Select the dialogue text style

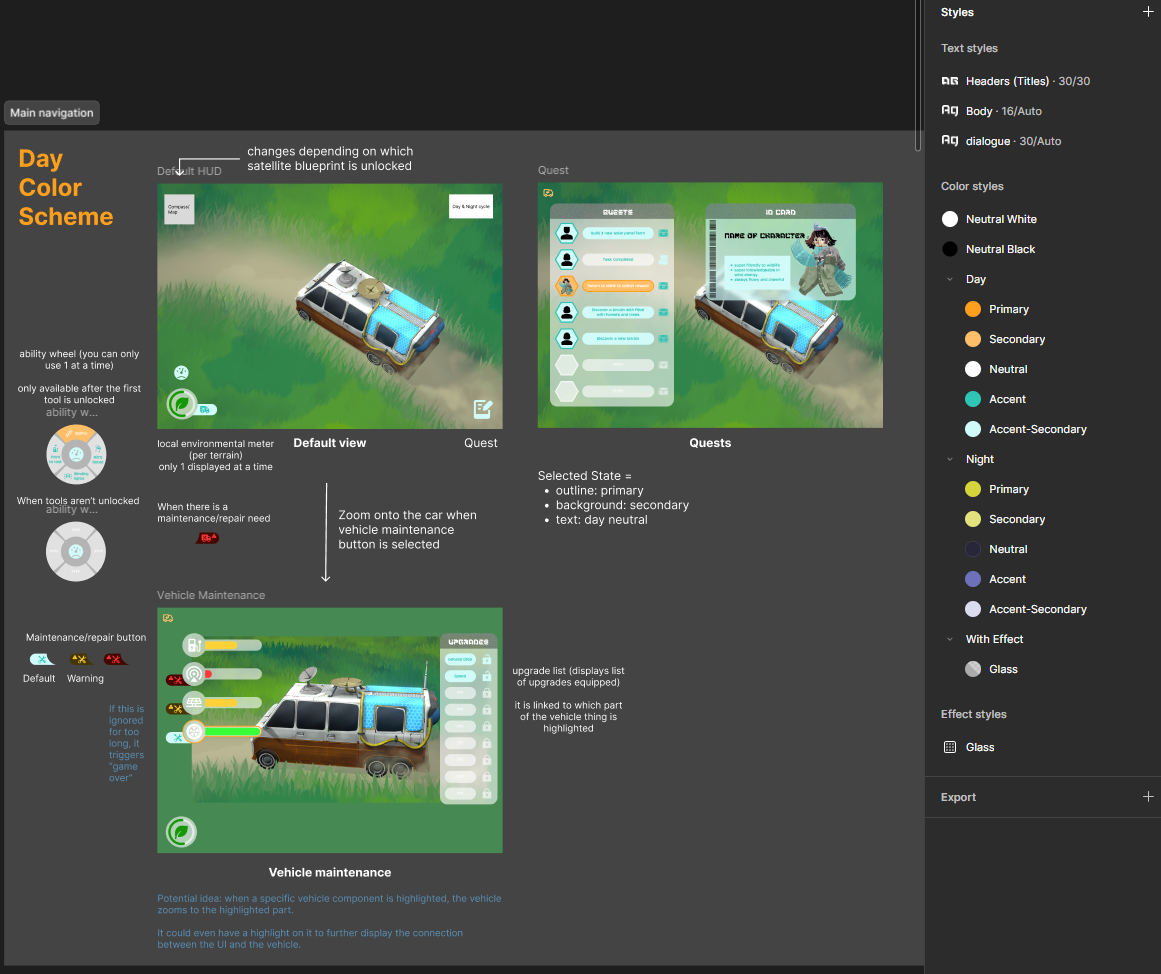[x=987, y=141]
